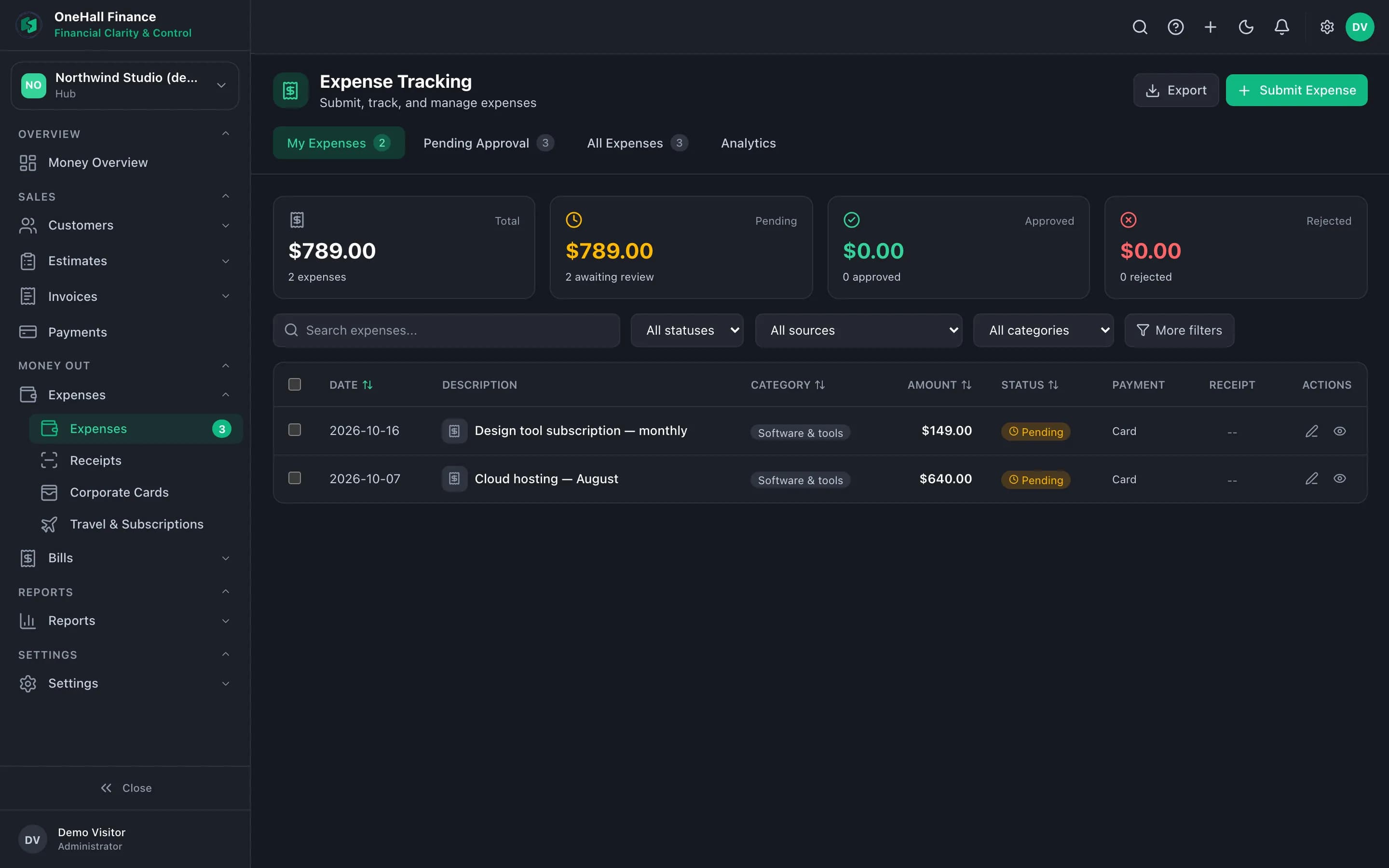Screen dimensions: 1389x868
Task: Edit the Cloud hosting expense
Action: pos(1311,479)
